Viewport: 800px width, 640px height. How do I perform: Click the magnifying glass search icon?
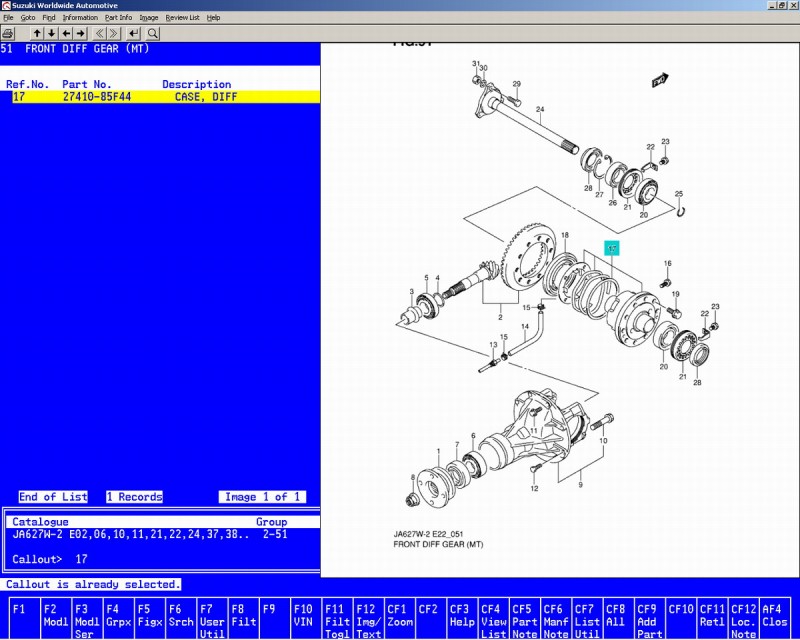153,34
